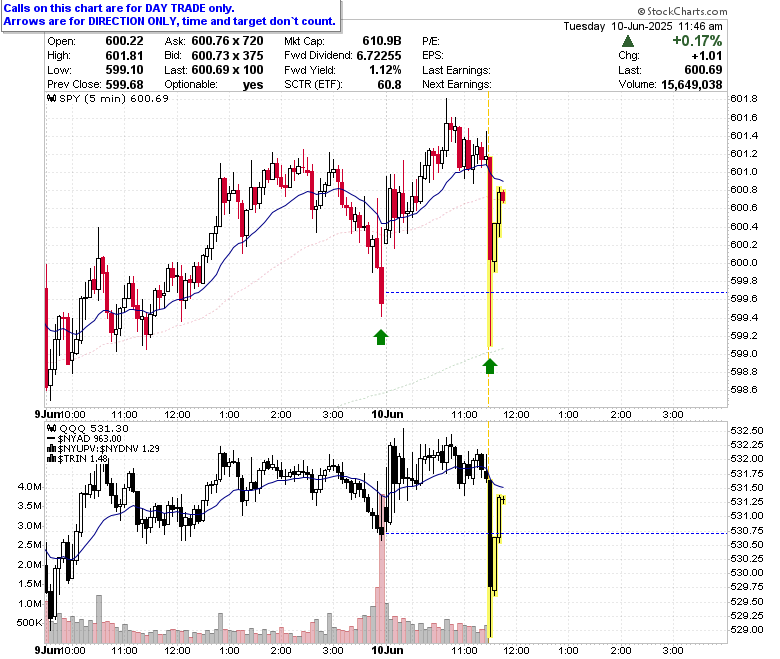Screen dimensions: 780x659
Task: Click the percent change +0.17%
Action: click(x=697, y=41)
